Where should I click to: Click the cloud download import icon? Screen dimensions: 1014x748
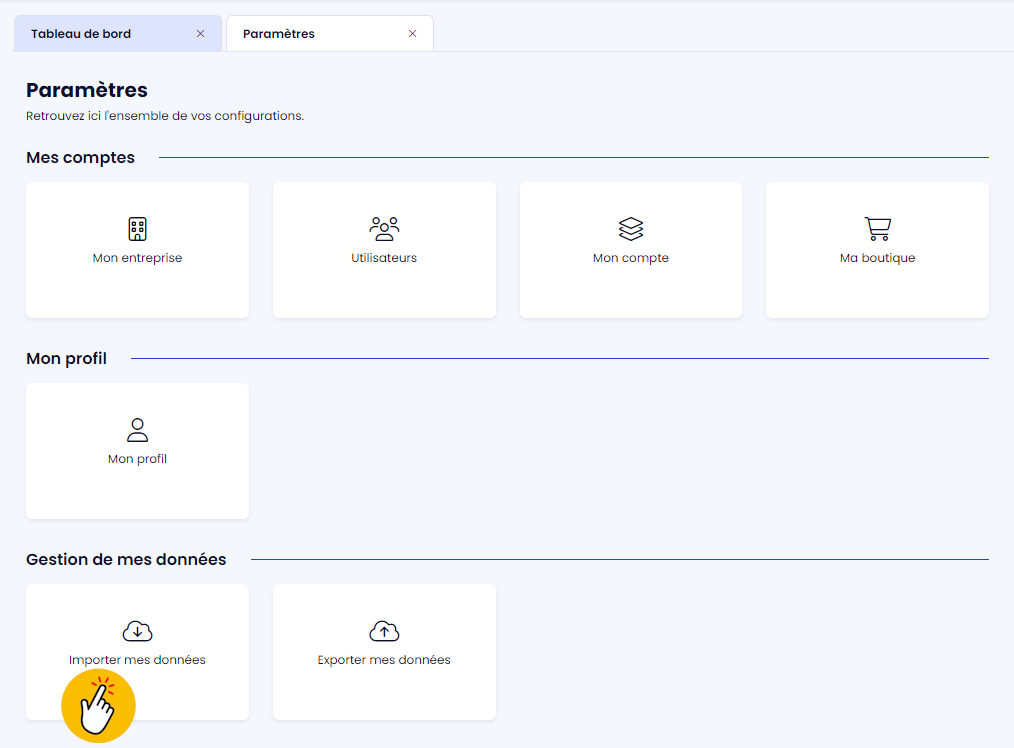137,631
